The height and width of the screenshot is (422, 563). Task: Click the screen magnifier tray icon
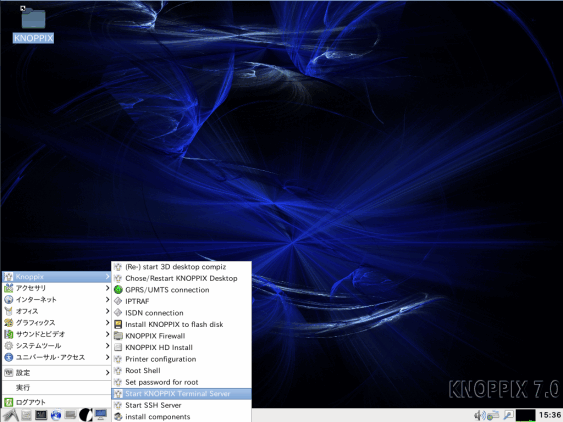coord(508,415)
